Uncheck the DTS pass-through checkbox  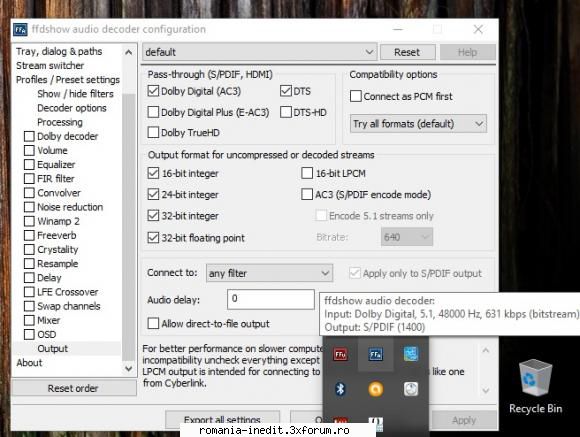[286, 91]
